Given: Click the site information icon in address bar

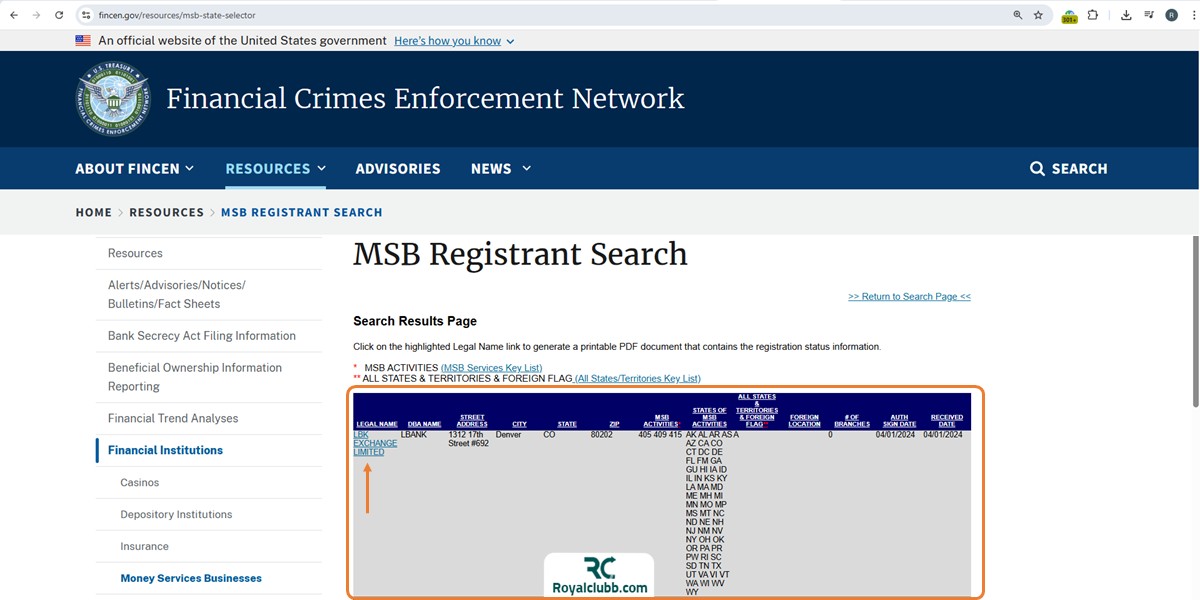Looking at the screenshot, I should [x=86, y=15].
